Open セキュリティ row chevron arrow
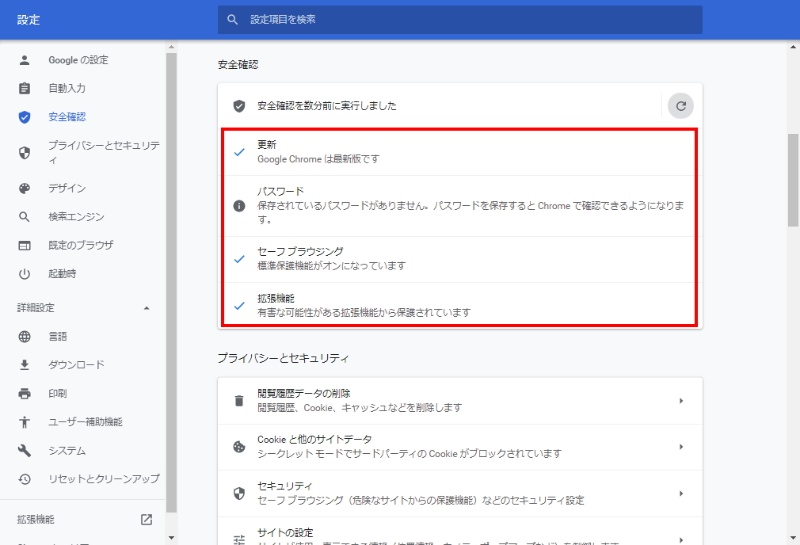800x545 pixels. click(x=681, y=493)
